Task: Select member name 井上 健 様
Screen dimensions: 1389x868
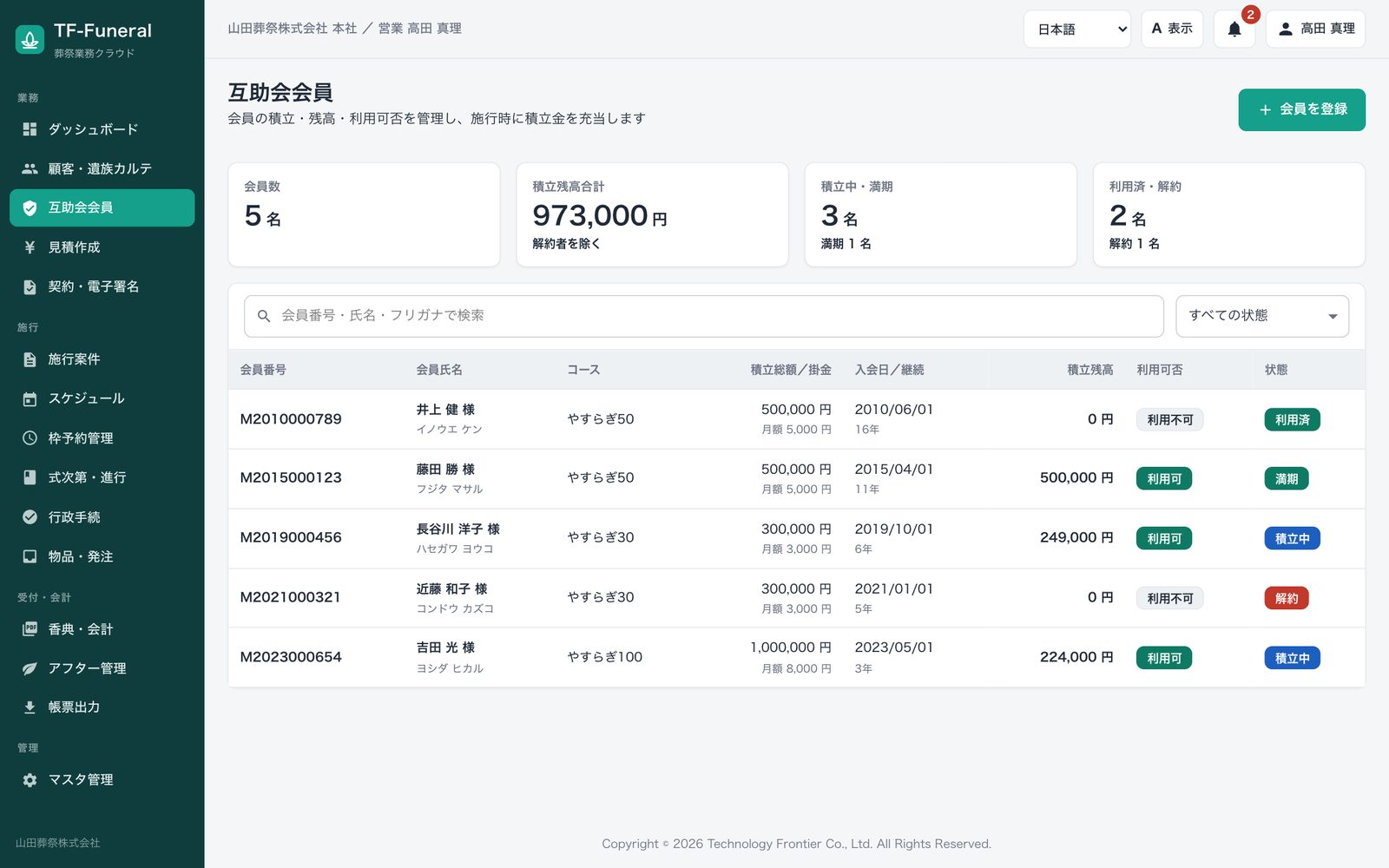Action: (x=445, y=410)
